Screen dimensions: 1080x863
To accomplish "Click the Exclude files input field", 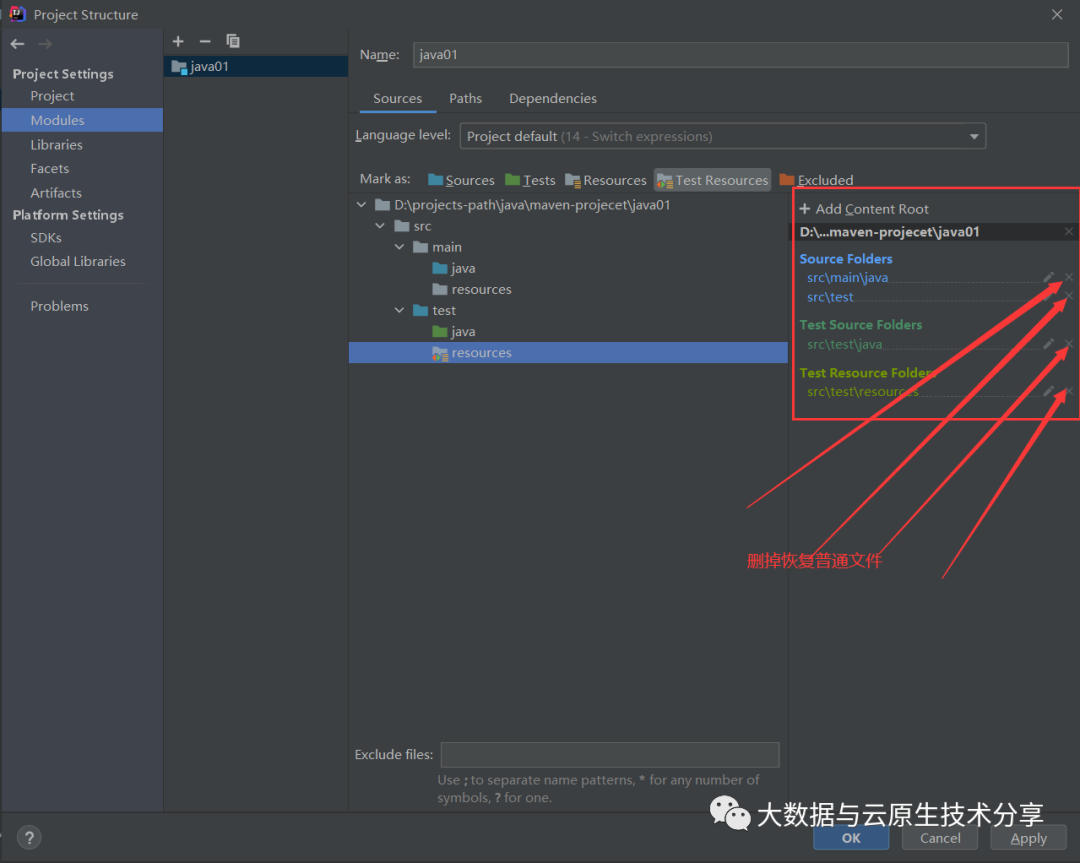I will pos(610,755).
